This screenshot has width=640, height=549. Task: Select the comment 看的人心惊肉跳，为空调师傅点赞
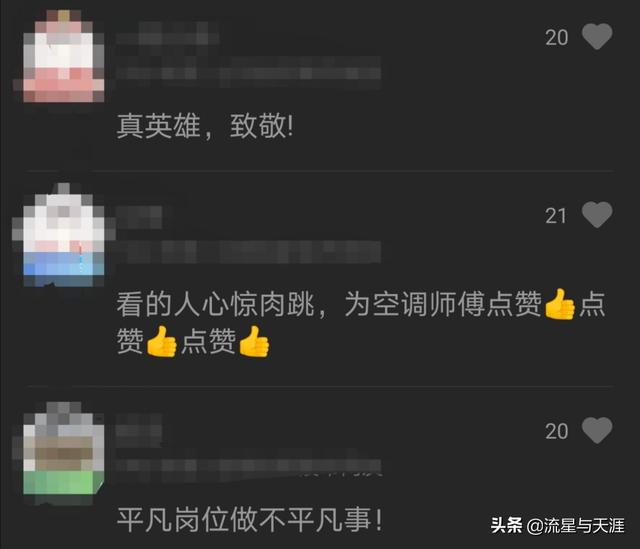361,322
